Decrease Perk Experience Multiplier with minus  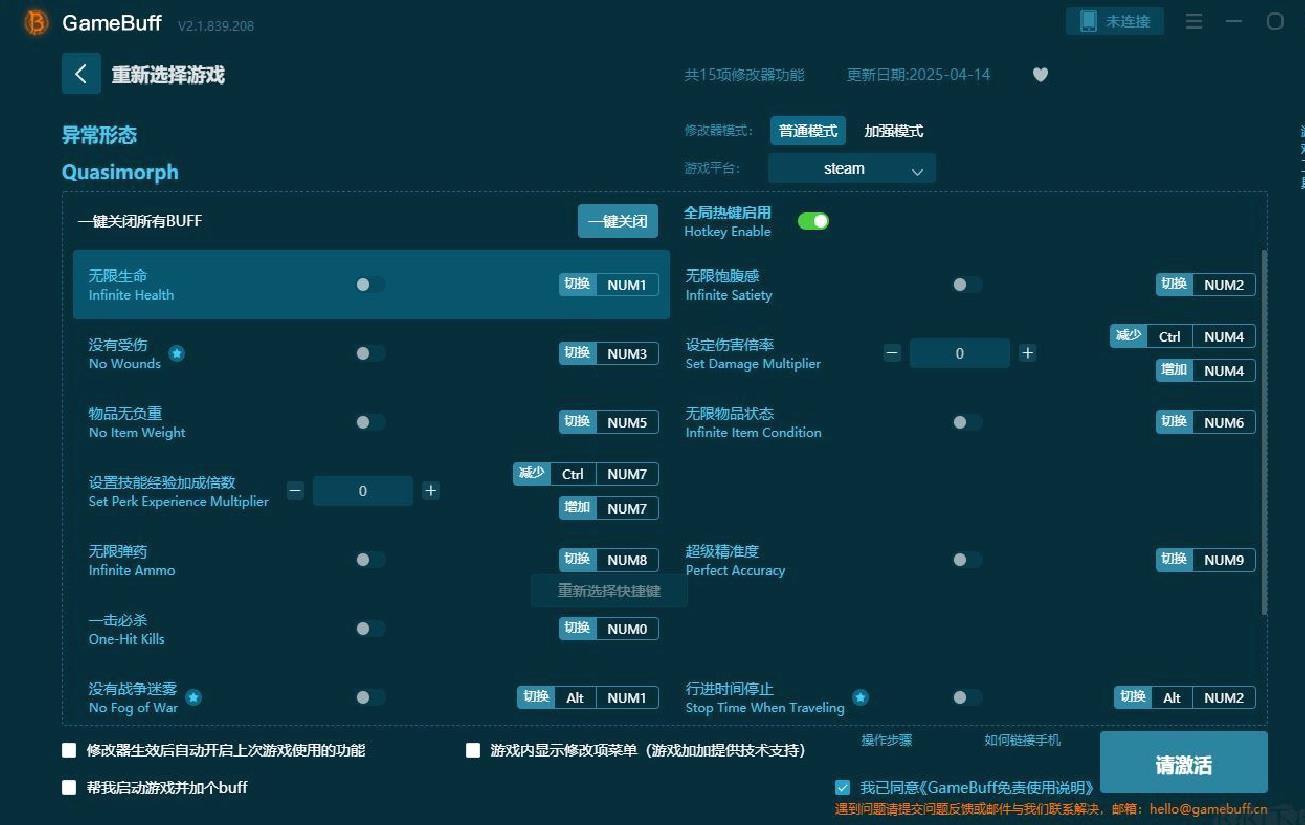(295, 490)
